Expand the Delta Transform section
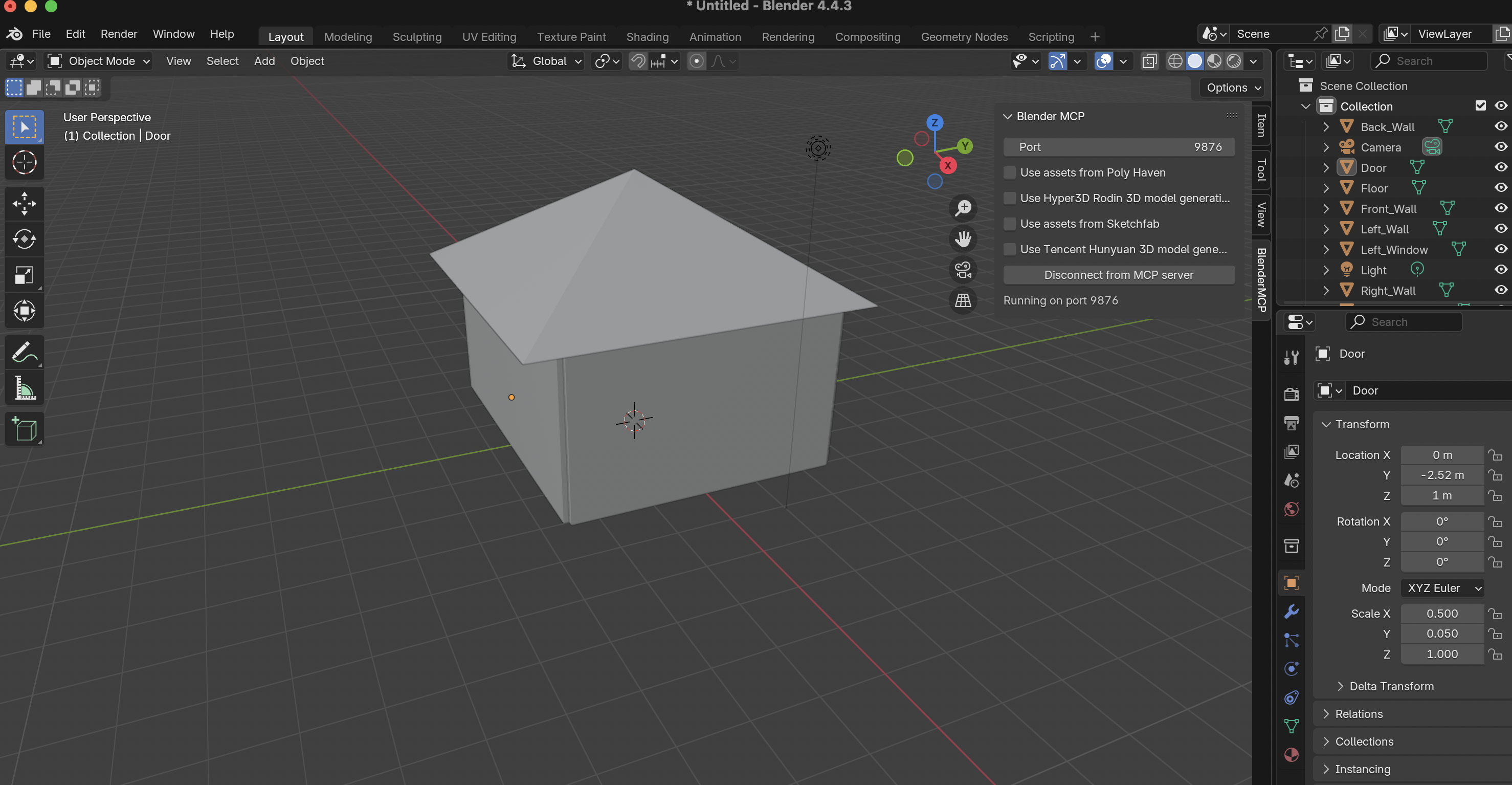Viewport: 1512px width, 785px height. pyautogui.click(x=1390, y=686)
